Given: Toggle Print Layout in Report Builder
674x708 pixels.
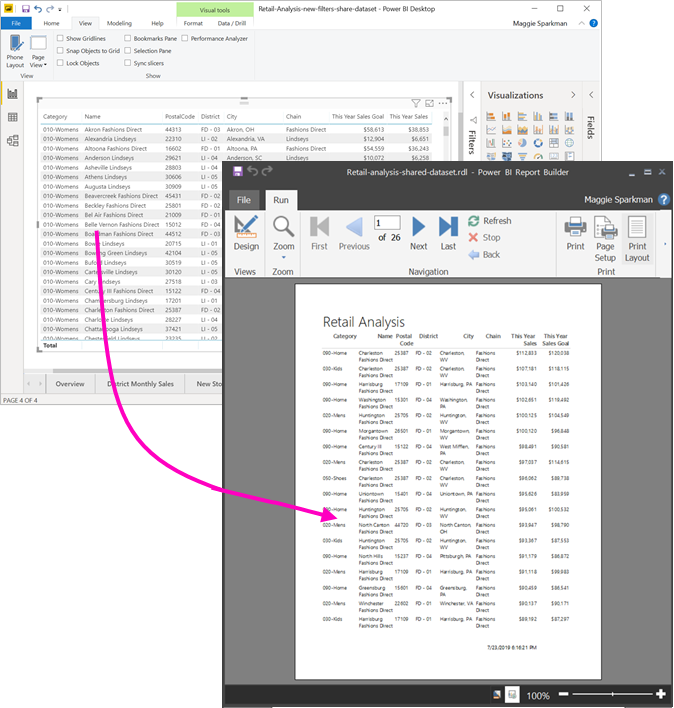Looking at the screenshot, I should click(637, 239).
